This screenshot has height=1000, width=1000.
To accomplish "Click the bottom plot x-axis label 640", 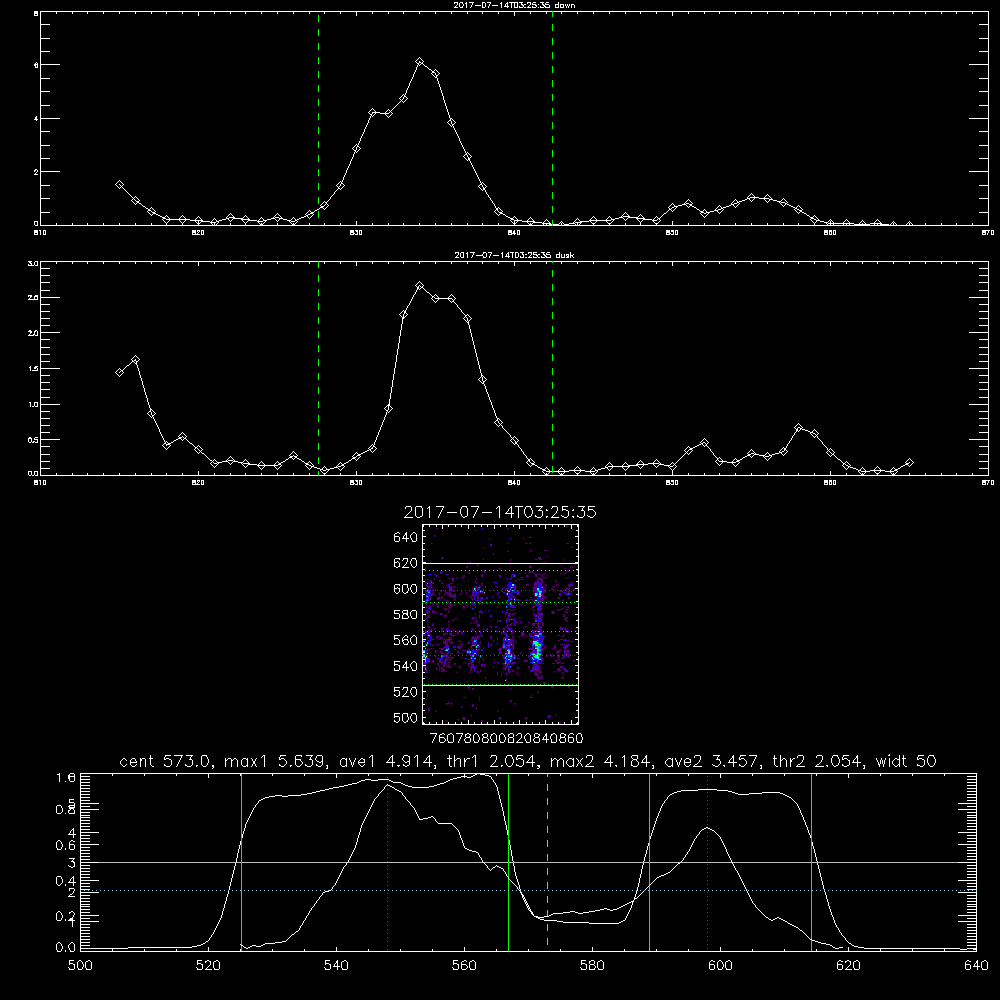I will point(976,966).
